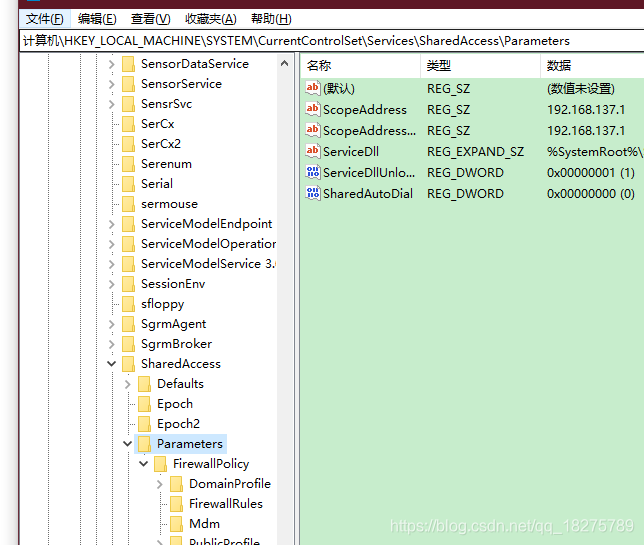Click the registry path address bar
This screenshot has height=545, width=644.
[x=332, y=41]
